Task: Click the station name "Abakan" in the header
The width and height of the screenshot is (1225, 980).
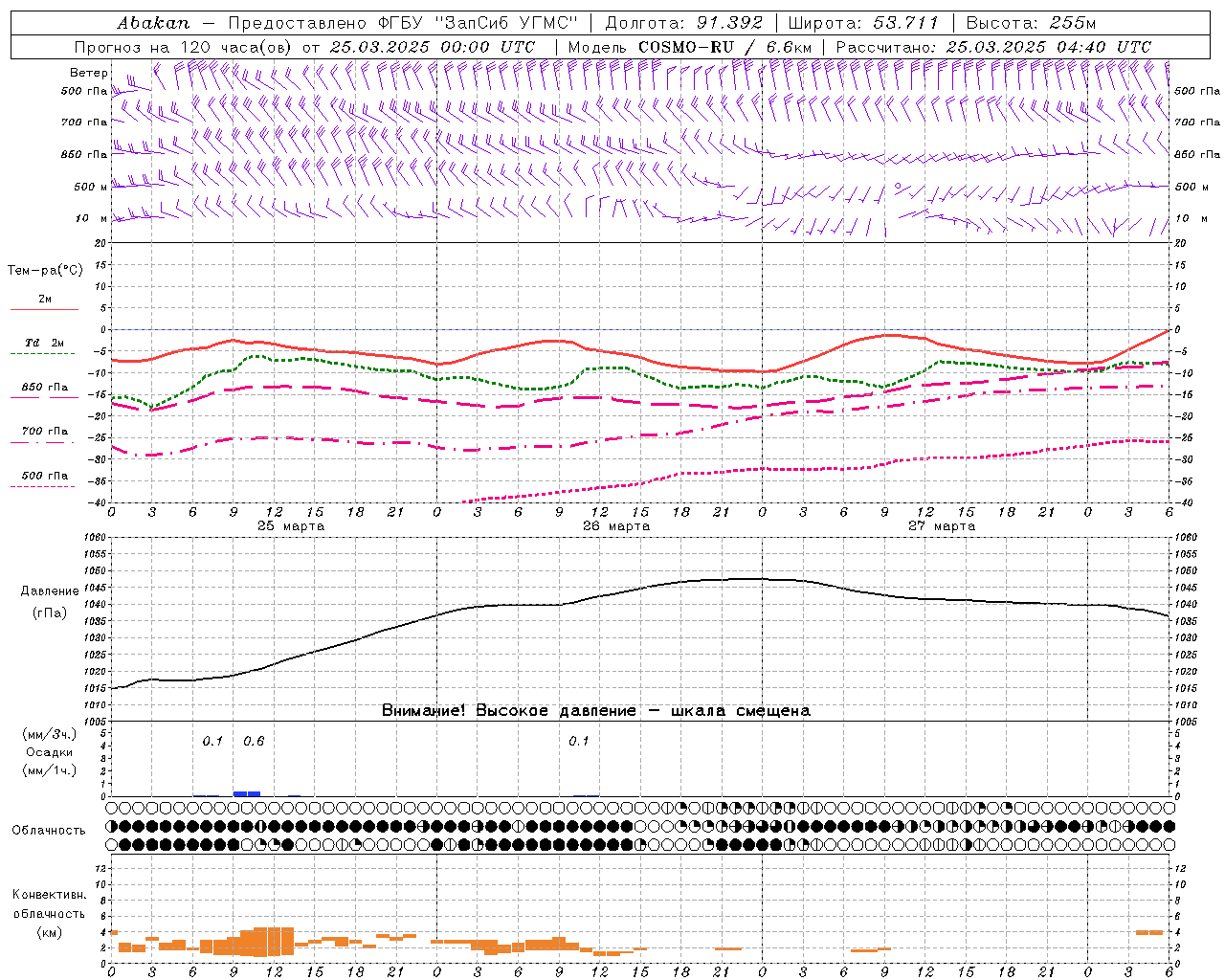Action: (153, 23)
